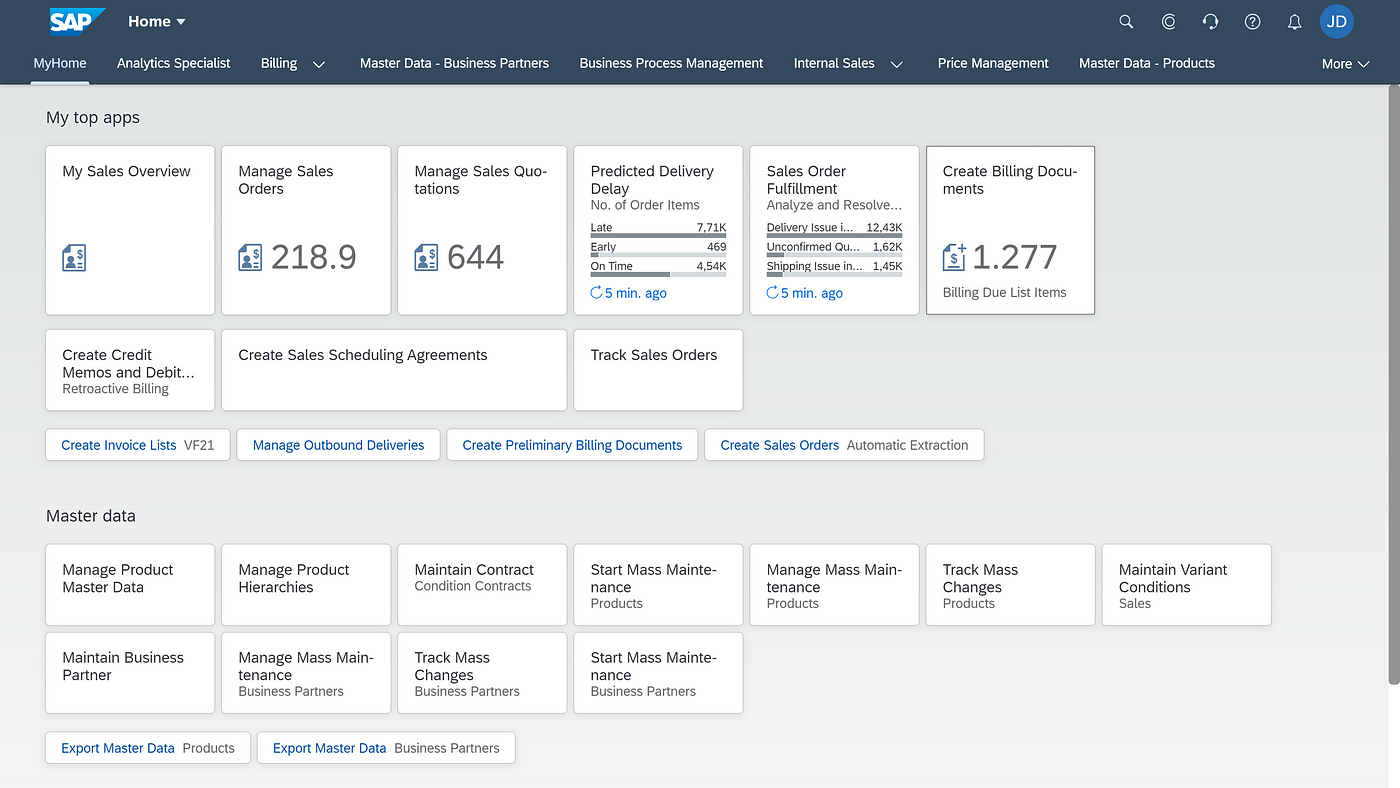Open the copilot circle icon in header
This screenshot has height=788, width=1400.
click(x=1168, y=21)
